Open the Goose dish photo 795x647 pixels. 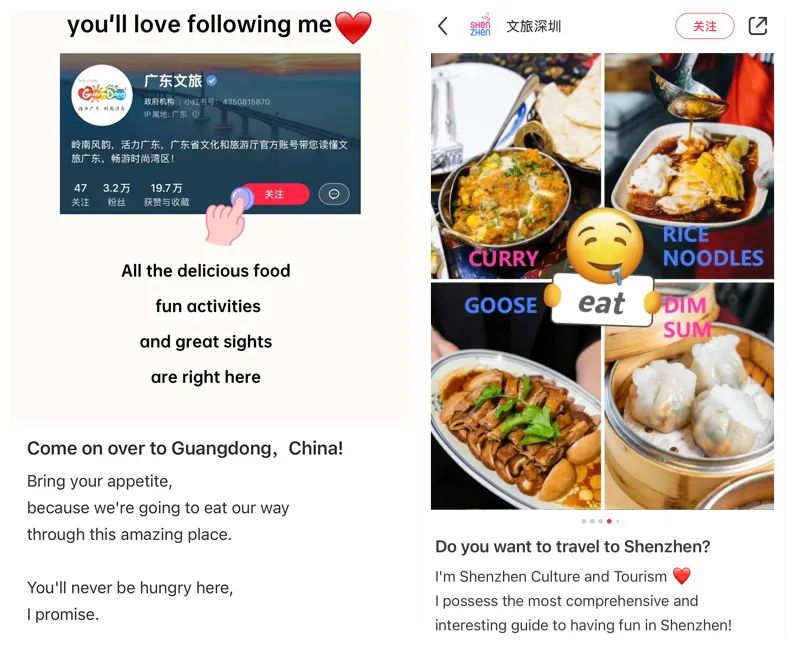click(x=516, y=396)
